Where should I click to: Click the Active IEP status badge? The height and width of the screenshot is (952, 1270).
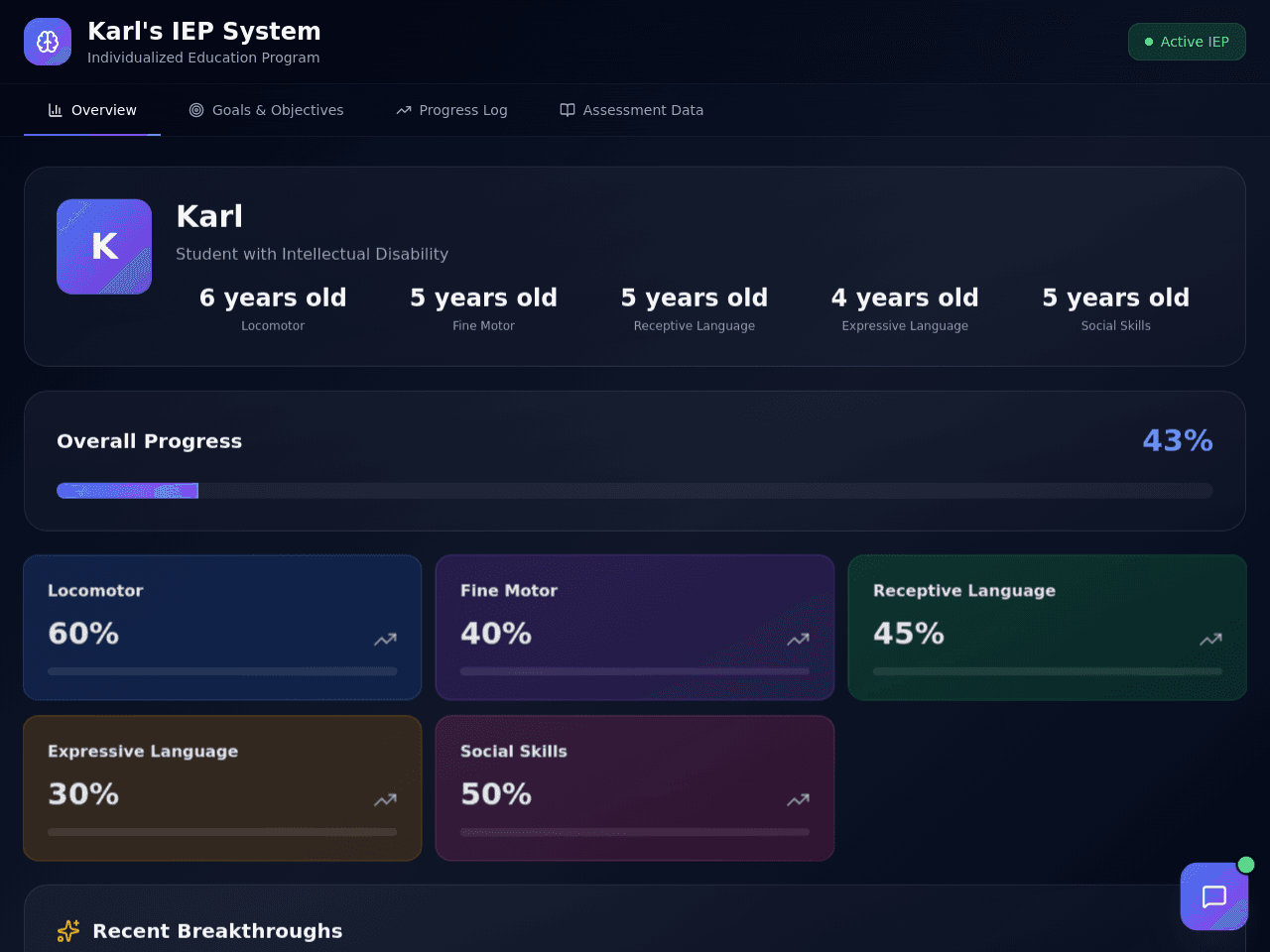[x=1187, y=42]
